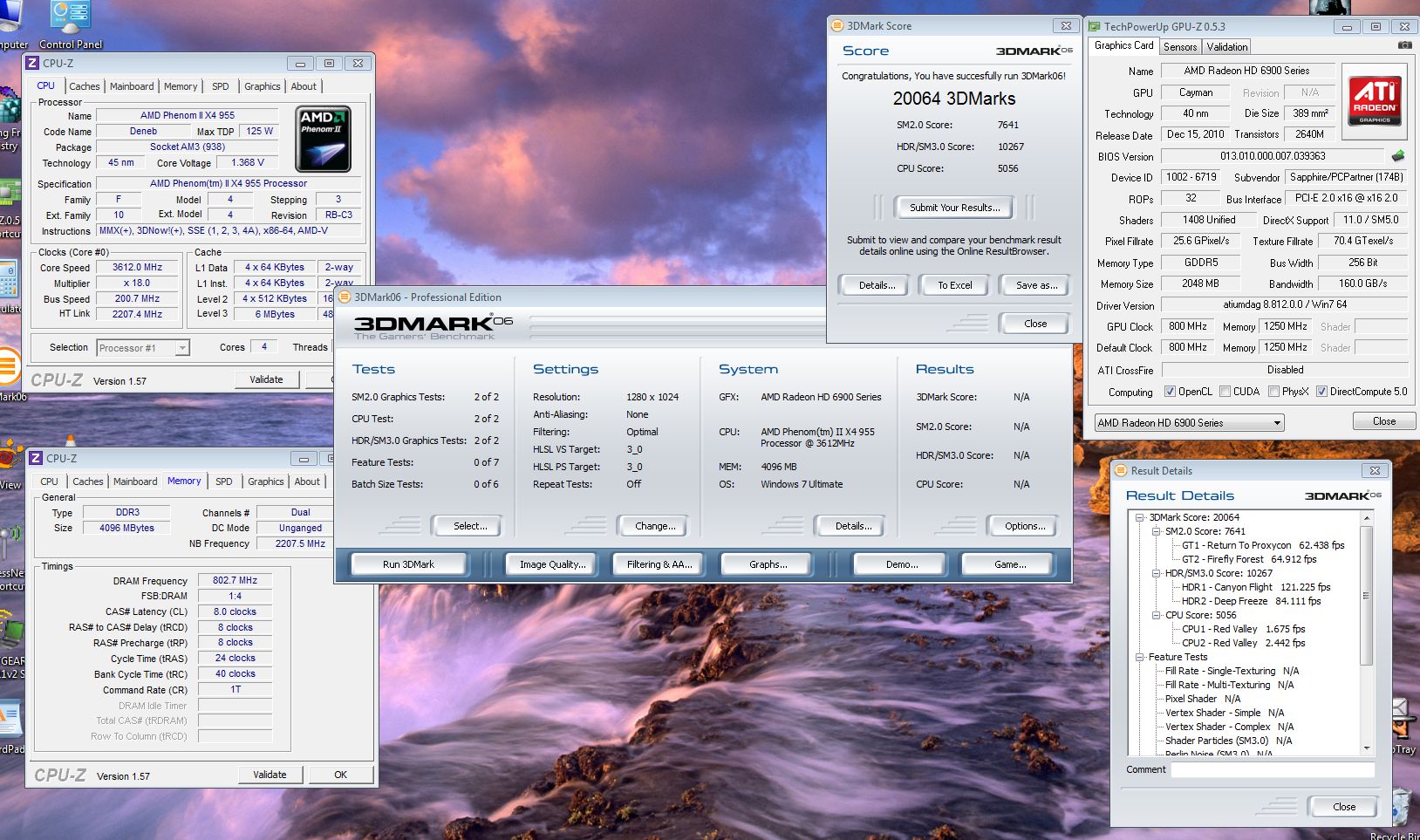Image resolution: width=1420 pixels, height=840 pixels.
Task: Click the BIOS save chip icon in GPU-Z
Action: click(x=1398, y=156)
